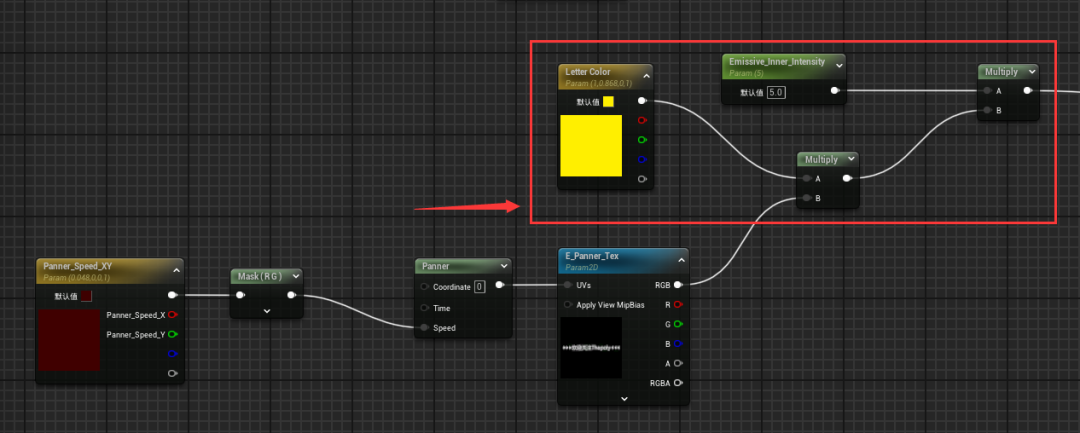Viewport: 1080px width, 433px height.
Task: Click the Mask(RG) output pin
Action: pos(291,295)
